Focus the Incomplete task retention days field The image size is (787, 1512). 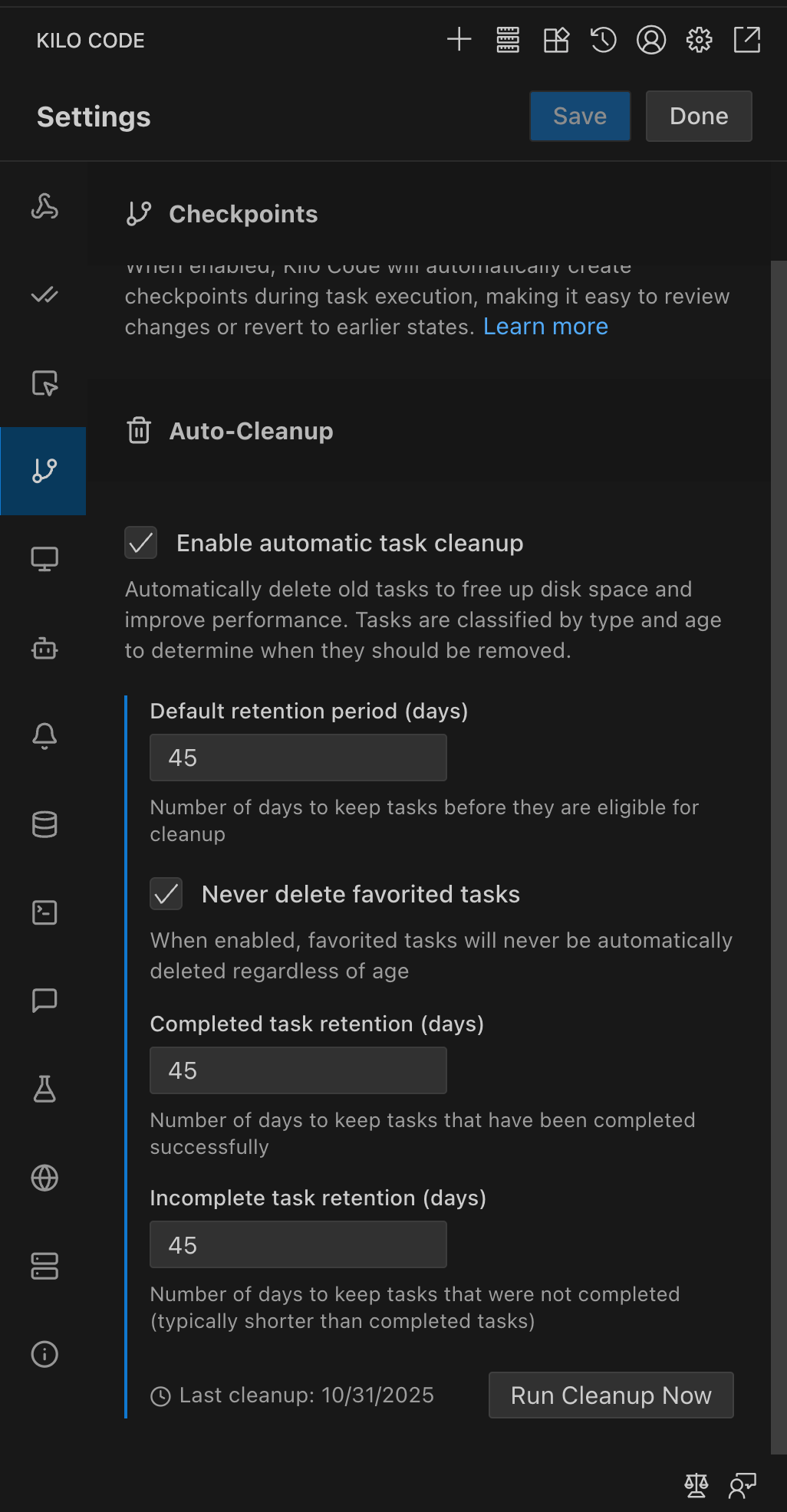click(298, 1245)
